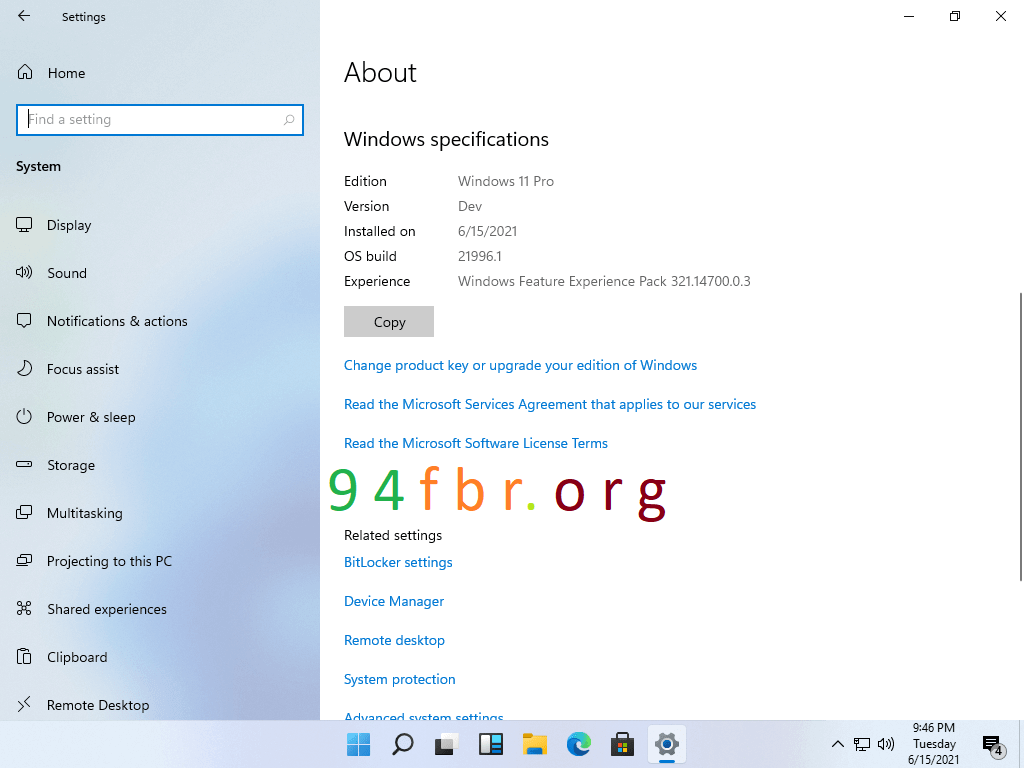
Task: Select Focus assist in sidebar
Action: pyautogui.click(x=83, y=369)
